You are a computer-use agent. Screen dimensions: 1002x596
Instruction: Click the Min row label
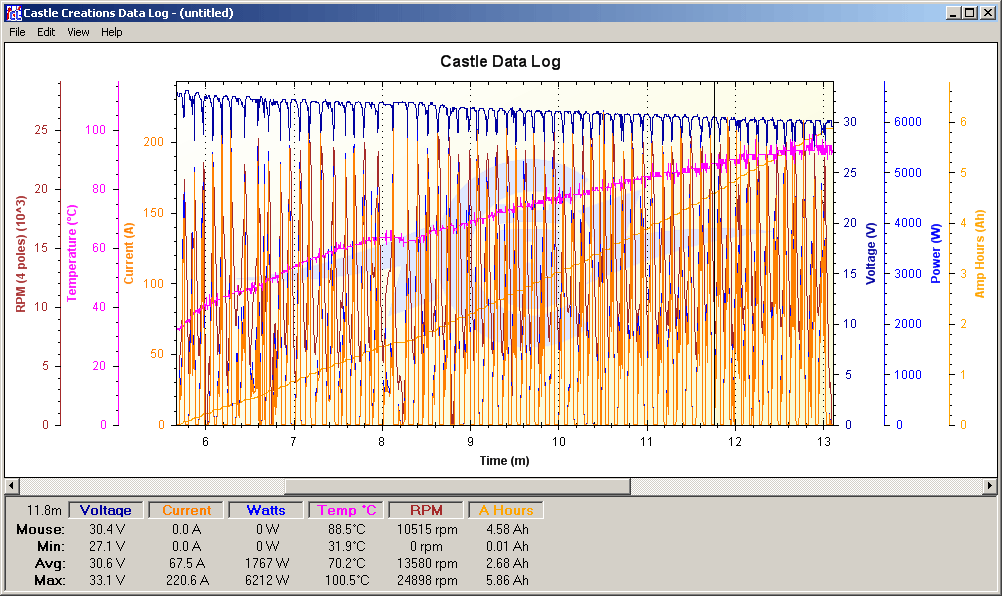coord(50,547)
